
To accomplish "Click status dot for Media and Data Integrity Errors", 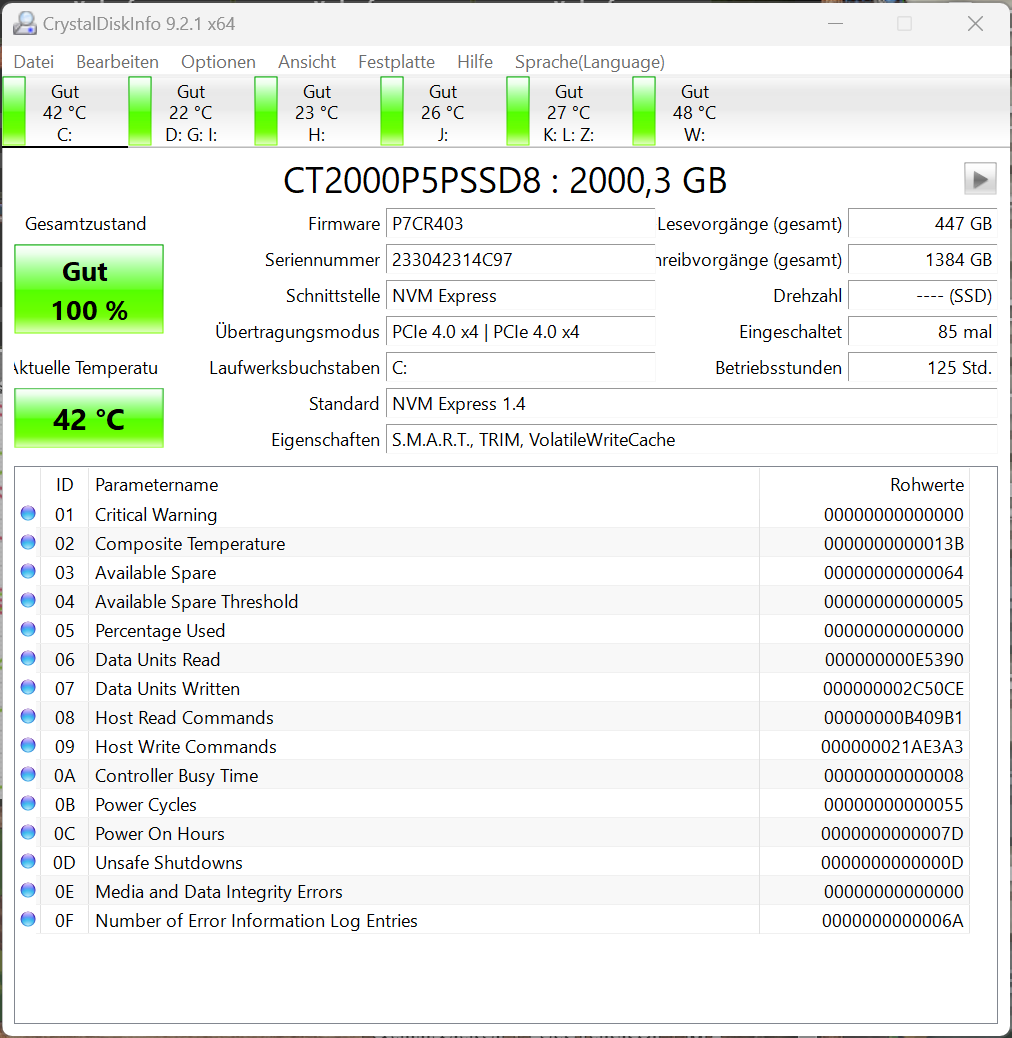I will pyautogui.click(x=28, y=890).
